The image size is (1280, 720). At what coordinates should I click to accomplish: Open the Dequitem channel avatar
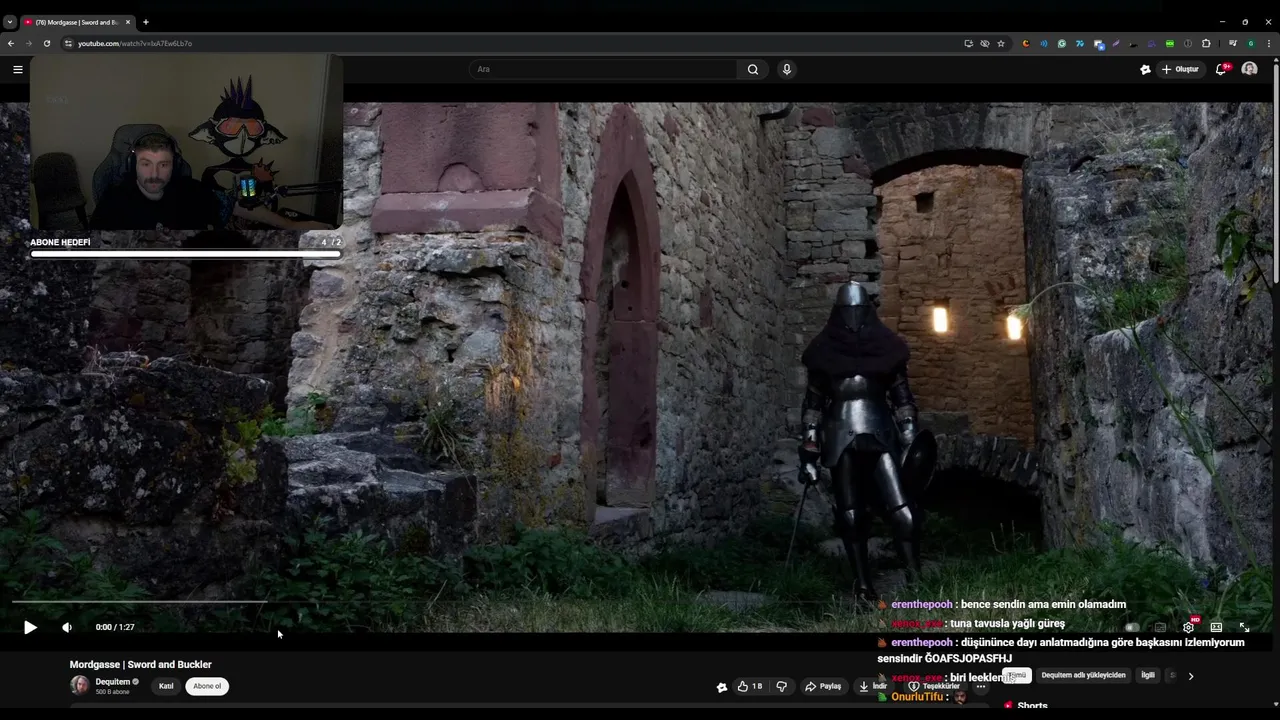pos(79,685)
